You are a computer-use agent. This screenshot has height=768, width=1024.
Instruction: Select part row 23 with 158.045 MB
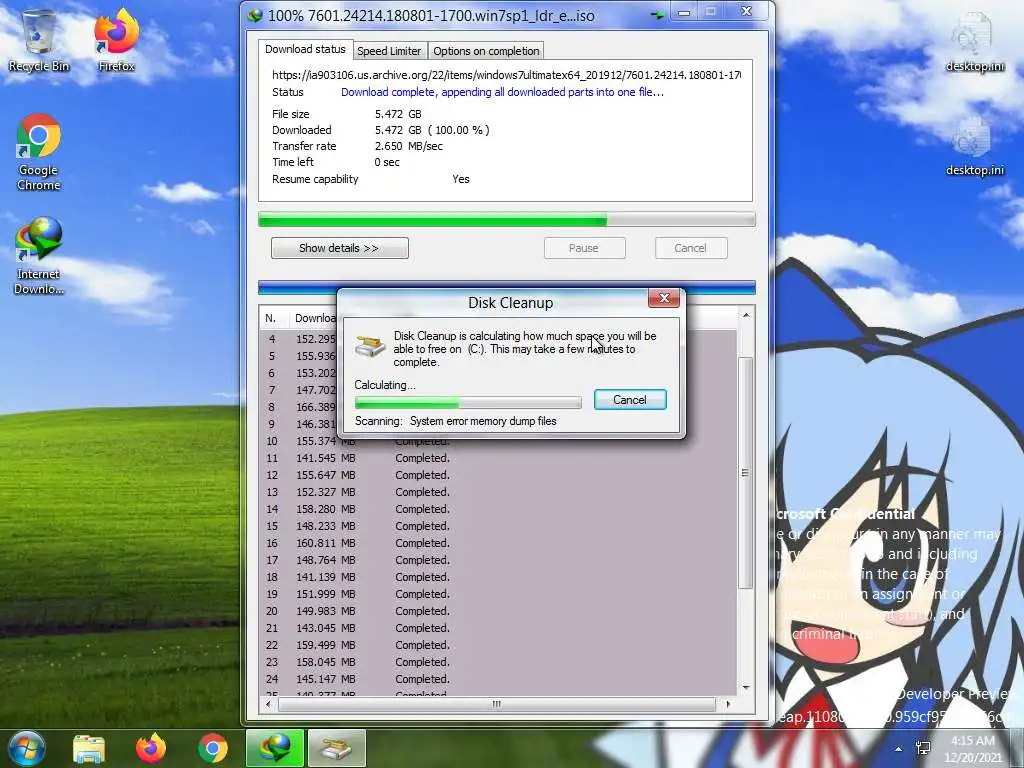pos(498,662)
